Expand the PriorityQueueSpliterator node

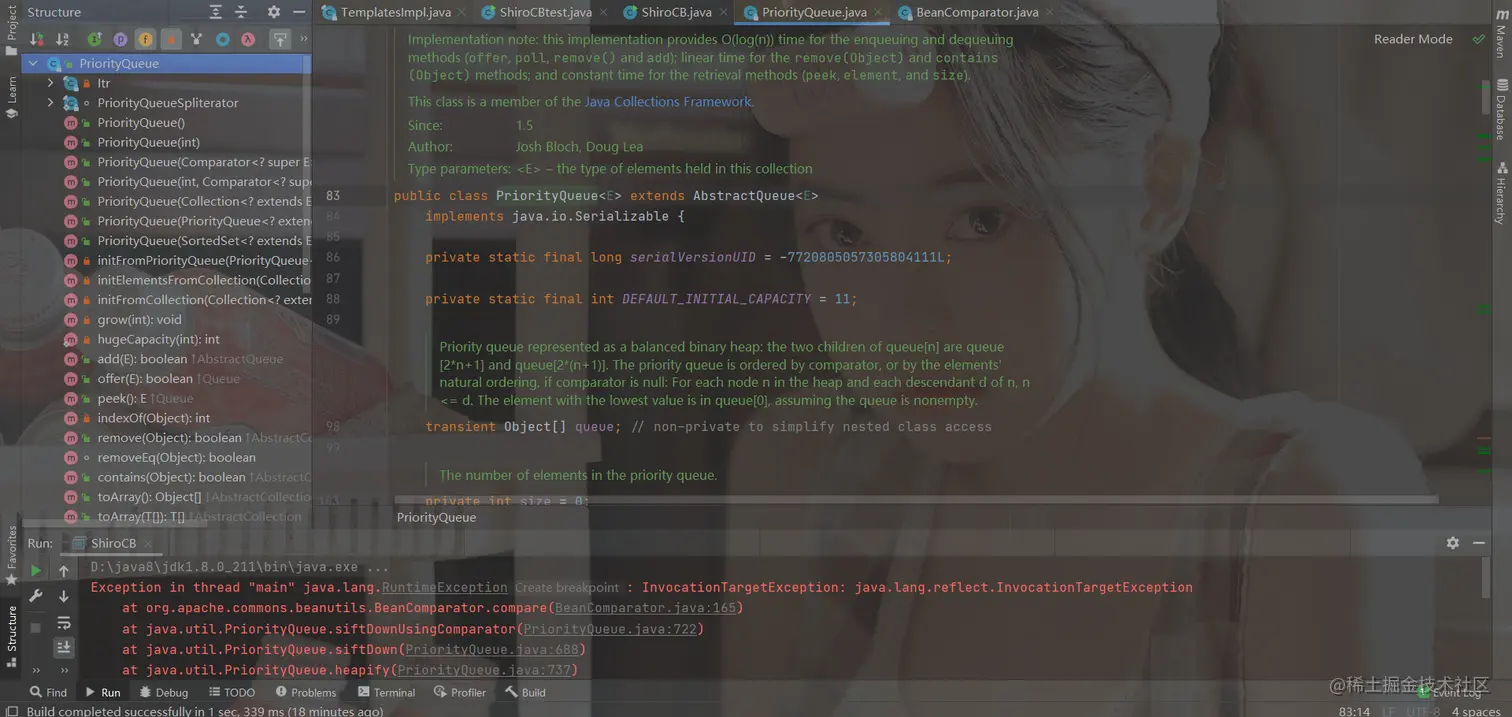pos(51,103)
